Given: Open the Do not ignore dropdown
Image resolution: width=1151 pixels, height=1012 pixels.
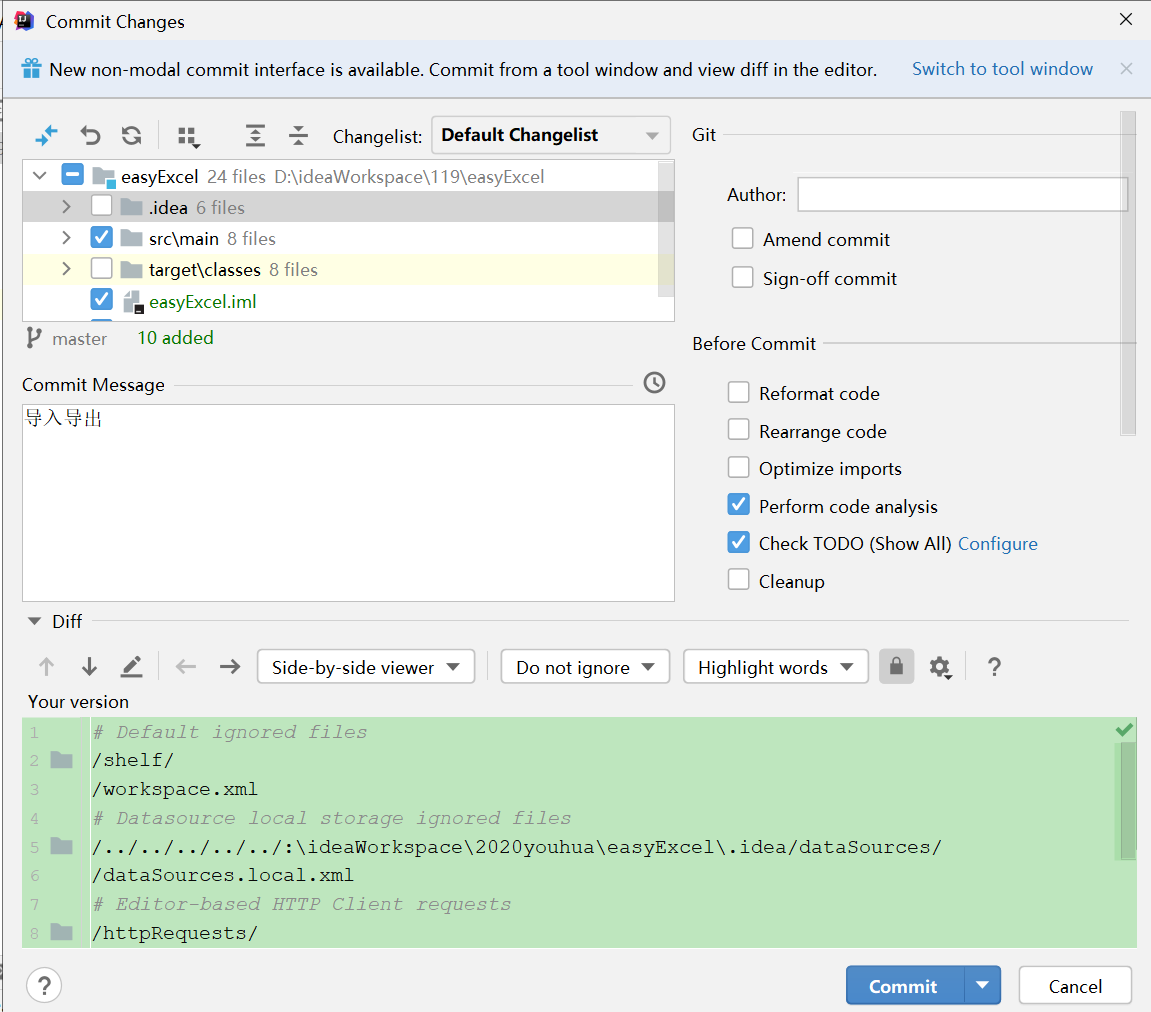Looking at the screenshot, I should coord(585,666).
